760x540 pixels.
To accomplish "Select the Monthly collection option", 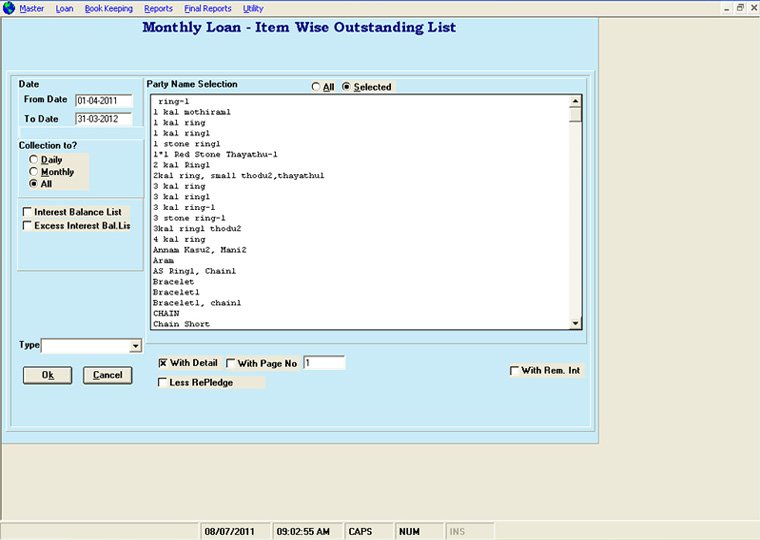I will tap(35, 172).
